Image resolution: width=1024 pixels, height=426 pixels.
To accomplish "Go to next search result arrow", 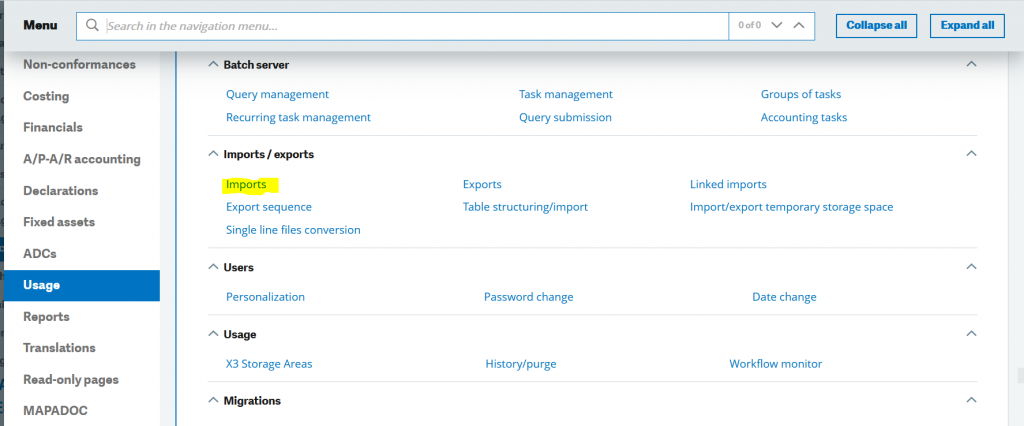I will pos(776,25).
